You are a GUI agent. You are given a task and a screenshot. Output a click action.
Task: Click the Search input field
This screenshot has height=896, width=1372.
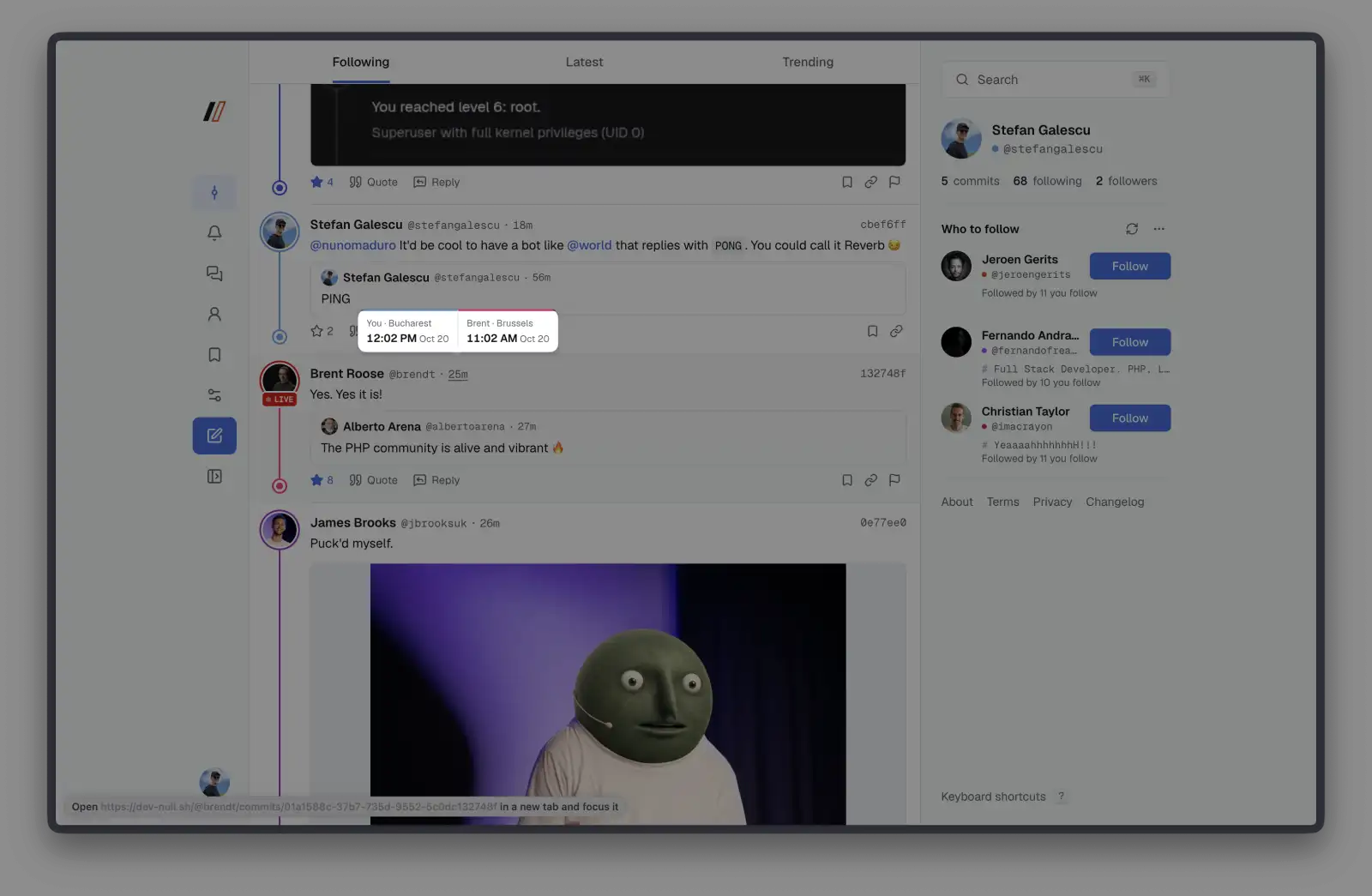point(1056,80)
